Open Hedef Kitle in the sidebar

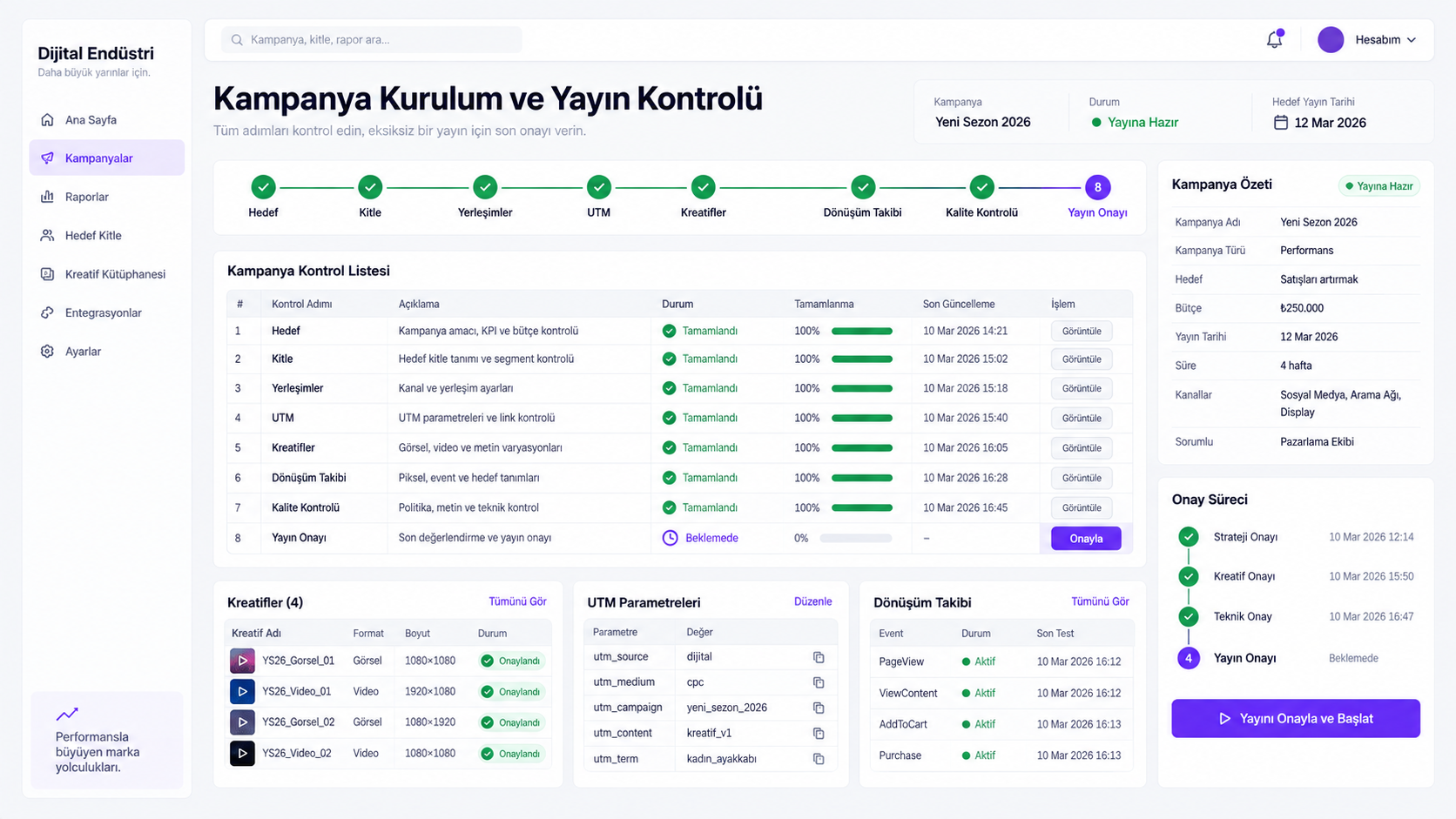(x=106, y=235)
